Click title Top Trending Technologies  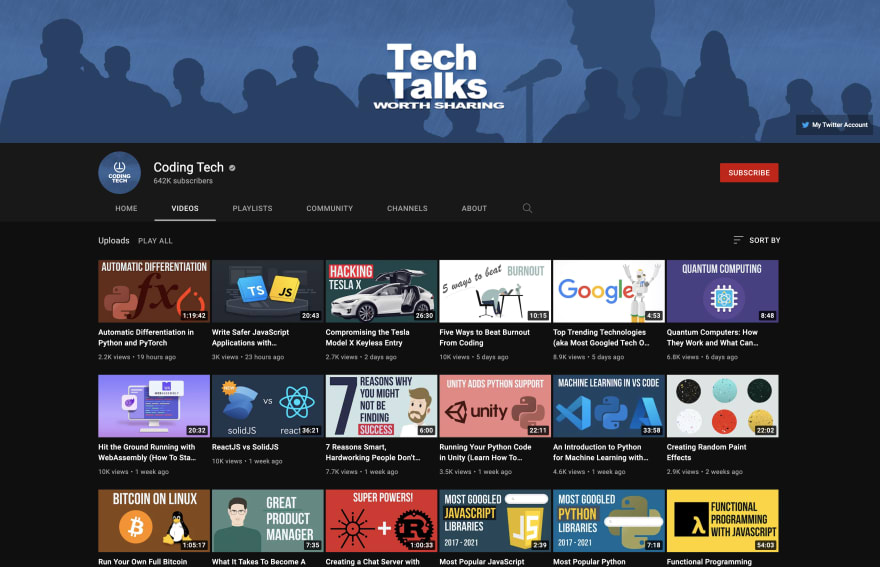click(601, 337)
